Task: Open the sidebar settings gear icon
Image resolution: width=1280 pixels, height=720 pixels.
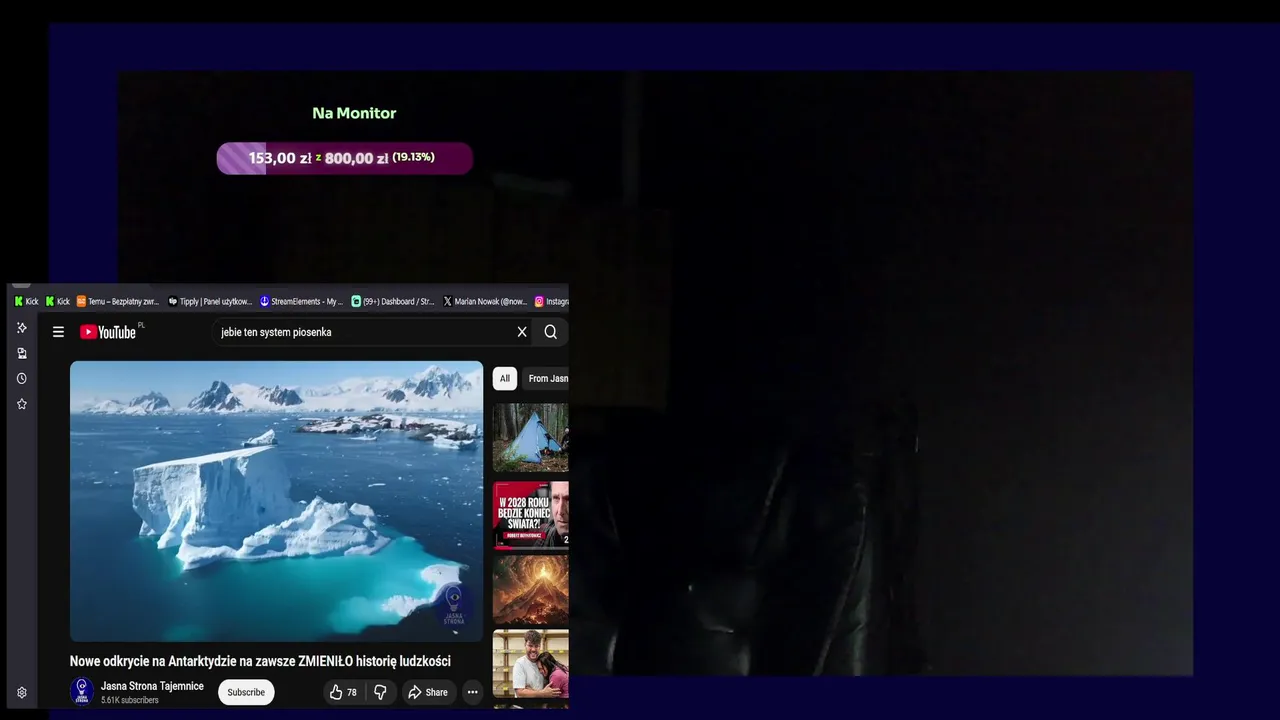Action: (x=22, y=692)
